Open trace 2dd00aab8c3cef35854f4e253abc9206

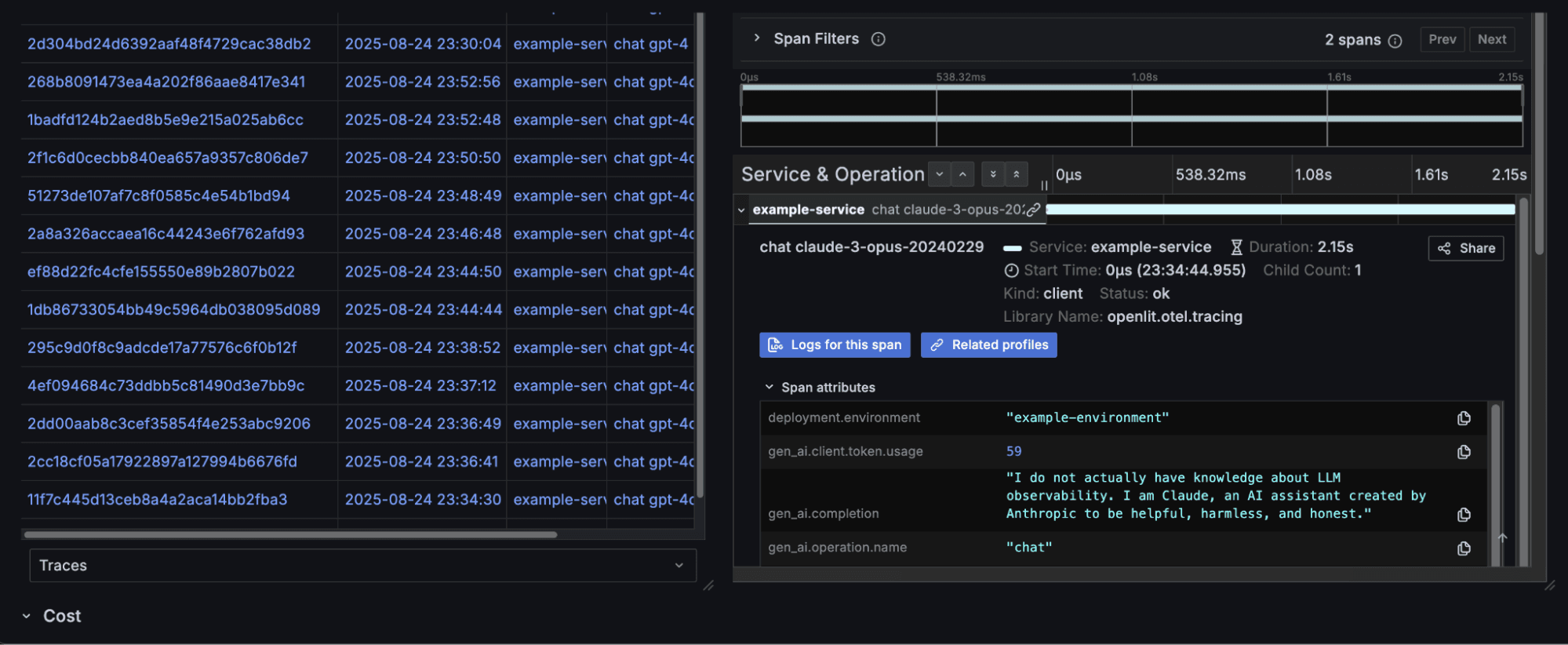(x=169, y=424)
